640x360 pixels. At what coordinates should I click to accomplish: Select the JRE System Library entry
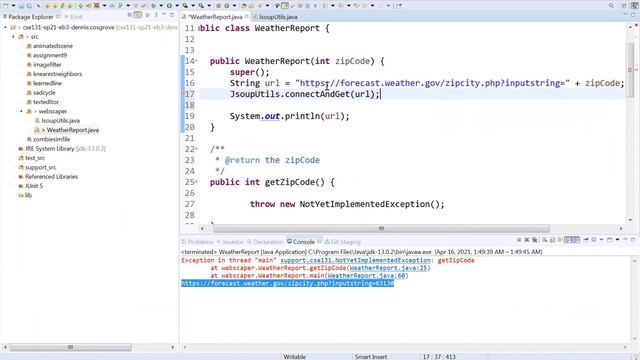[x=62, y=149]
